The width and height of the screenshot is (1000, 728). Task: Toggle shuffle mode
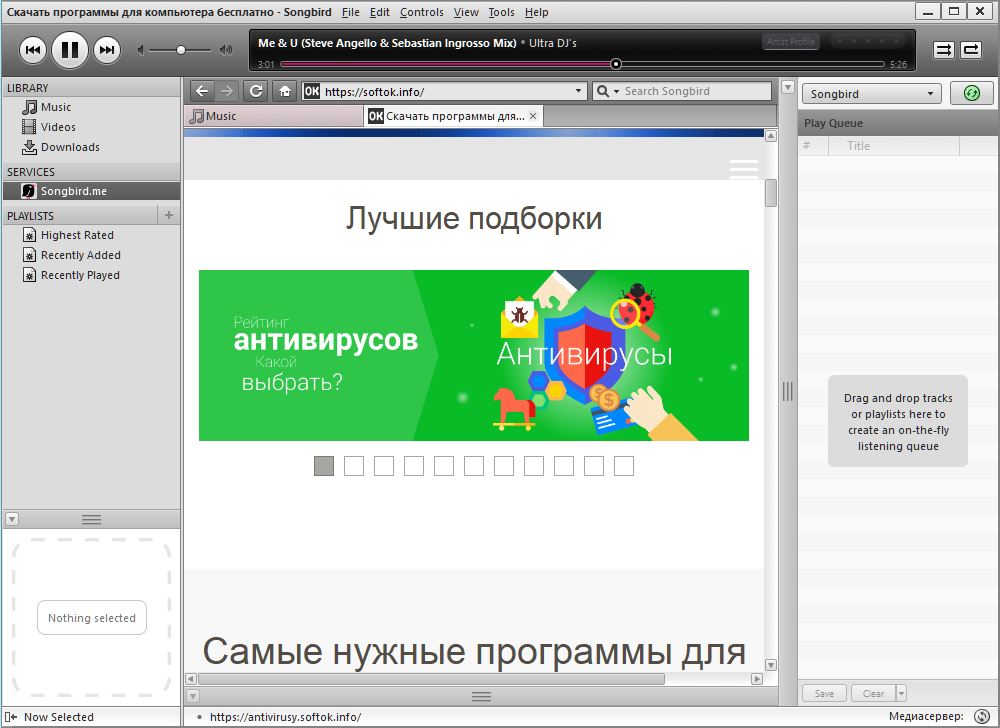click(944, 50)
